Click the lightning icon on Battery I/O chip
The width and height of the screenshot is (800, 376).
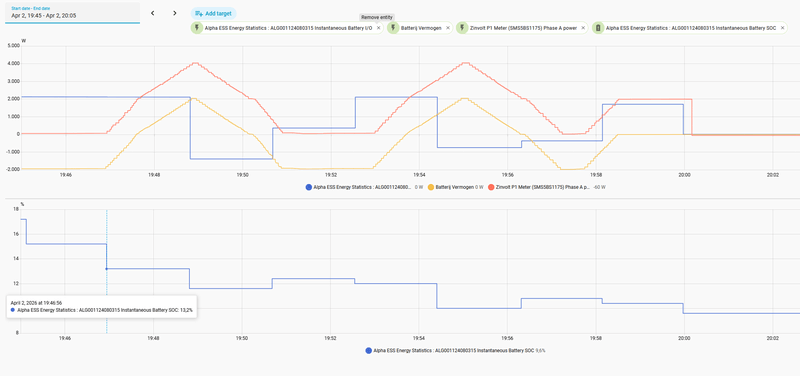[197, 28]
